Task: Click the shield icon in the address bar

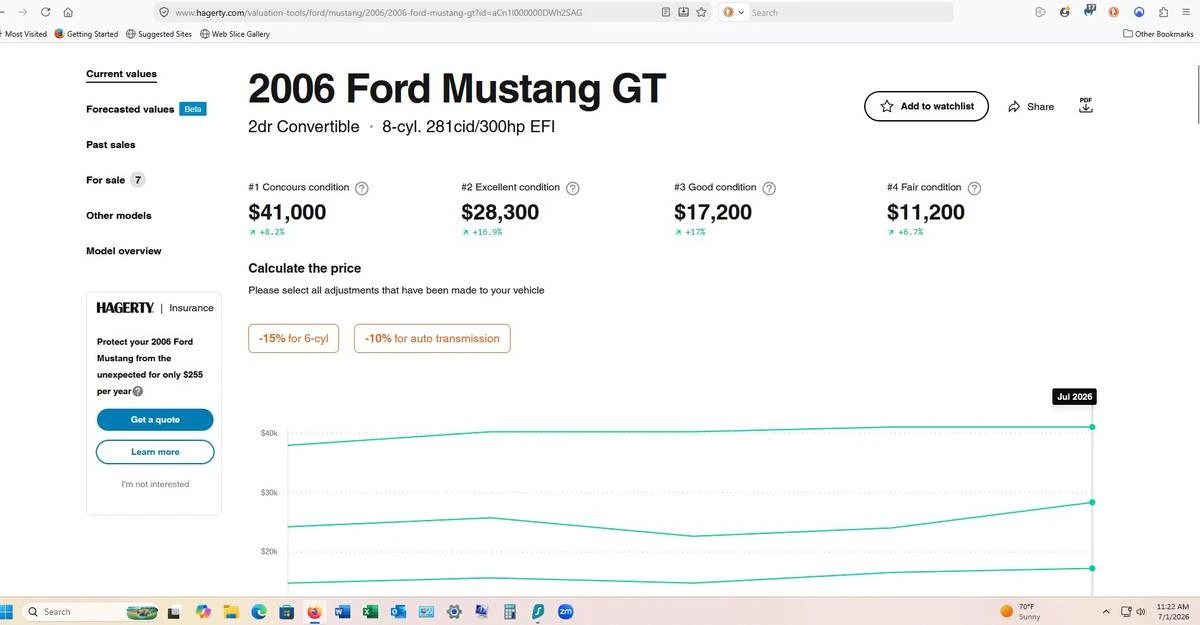Action: point(164,12)
